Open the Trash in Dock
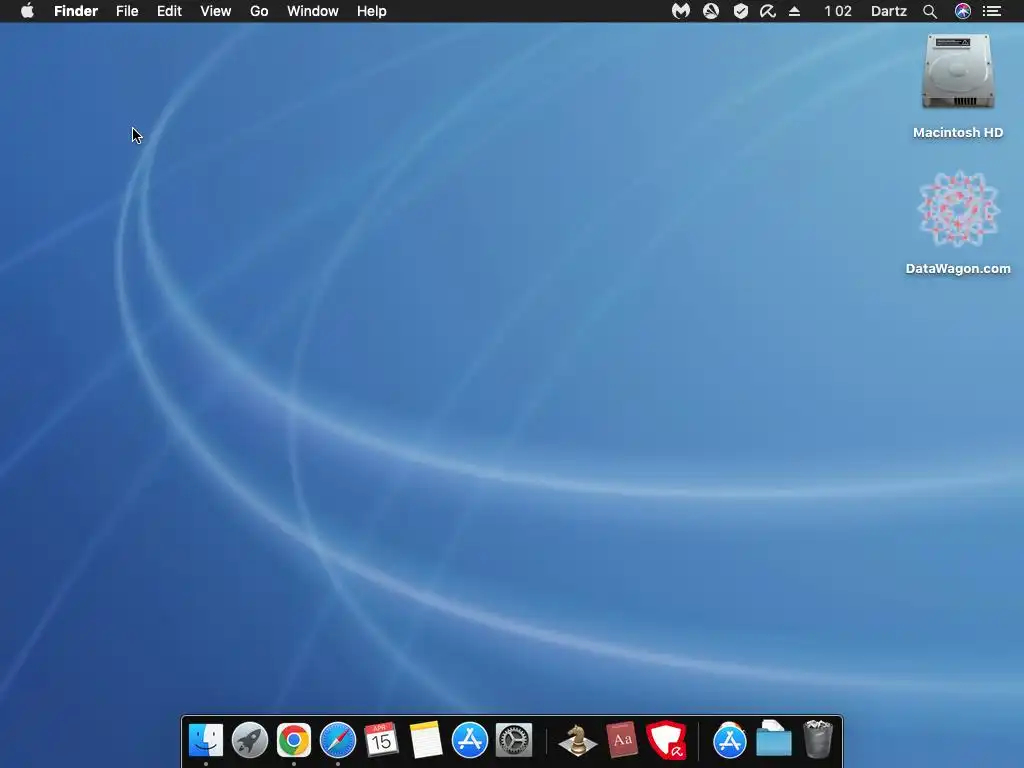 tap(818, 739)
